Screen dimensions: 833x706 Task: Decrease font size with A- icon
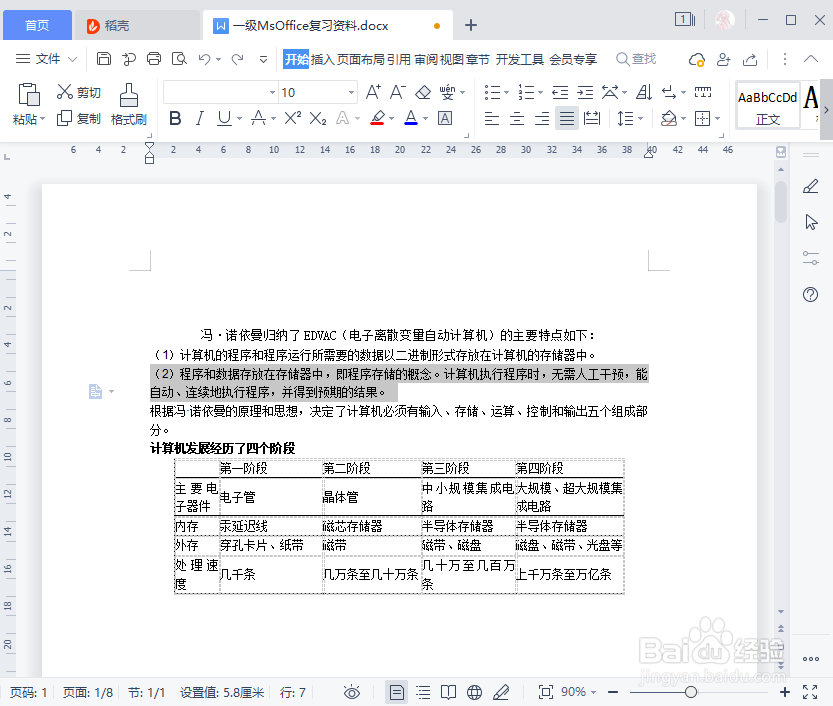(398, 92)
